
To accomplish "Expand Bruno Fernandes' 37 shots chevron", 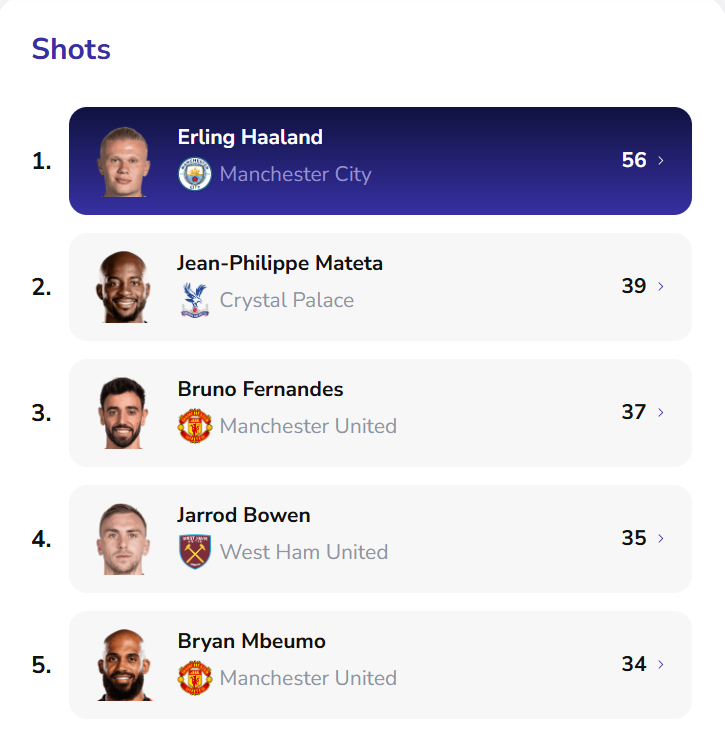I will pyautogui.click(x=661, y=413).
